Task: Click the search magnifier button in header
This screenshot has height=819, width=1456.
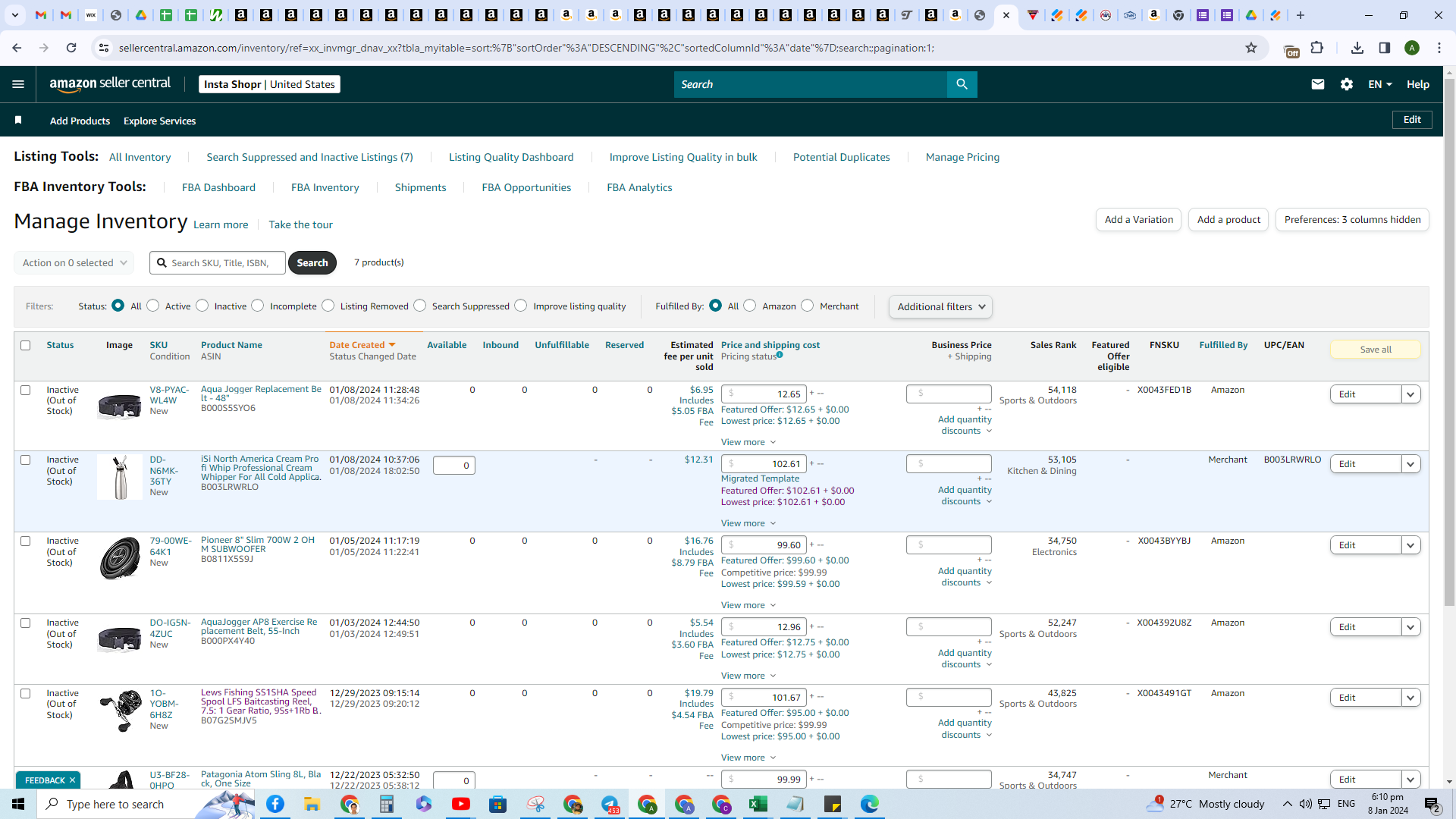Action: point(962,84)
